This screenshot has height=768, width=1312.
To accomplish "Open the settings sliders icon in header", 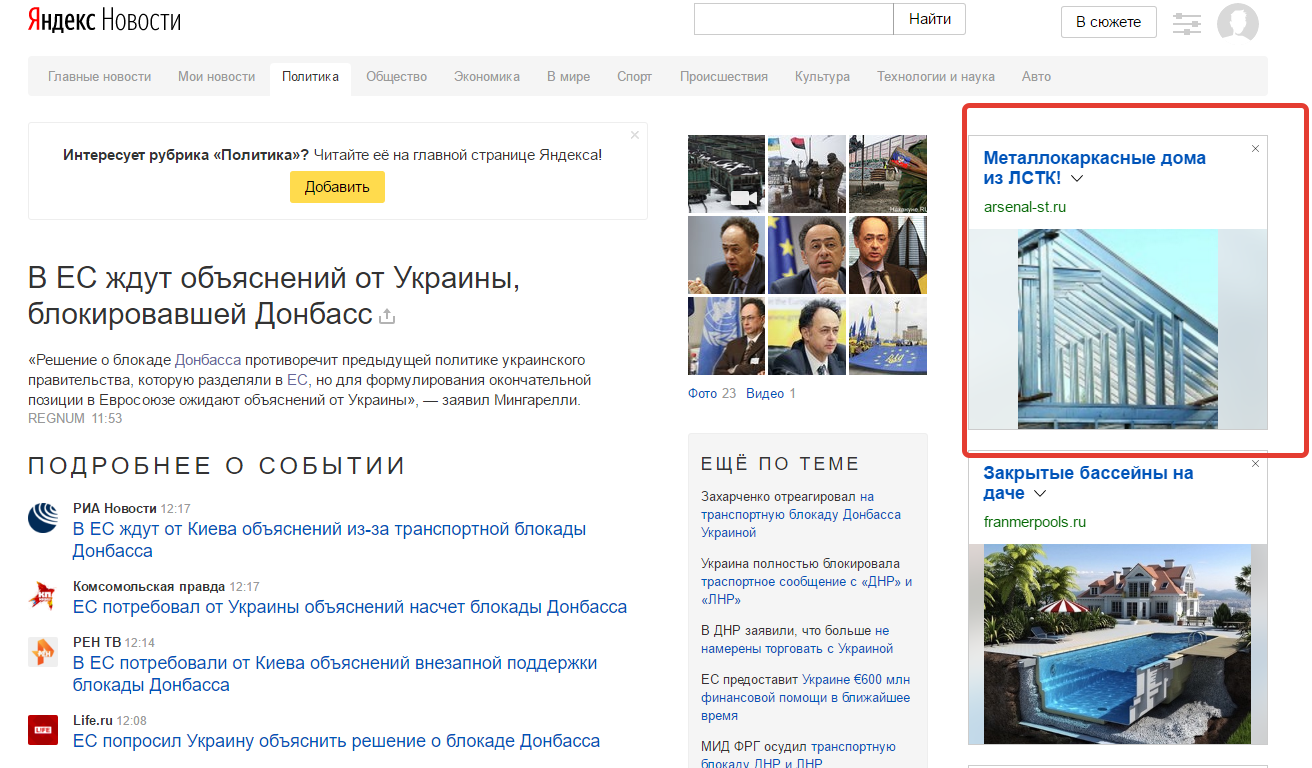I will click(1186, 24).
